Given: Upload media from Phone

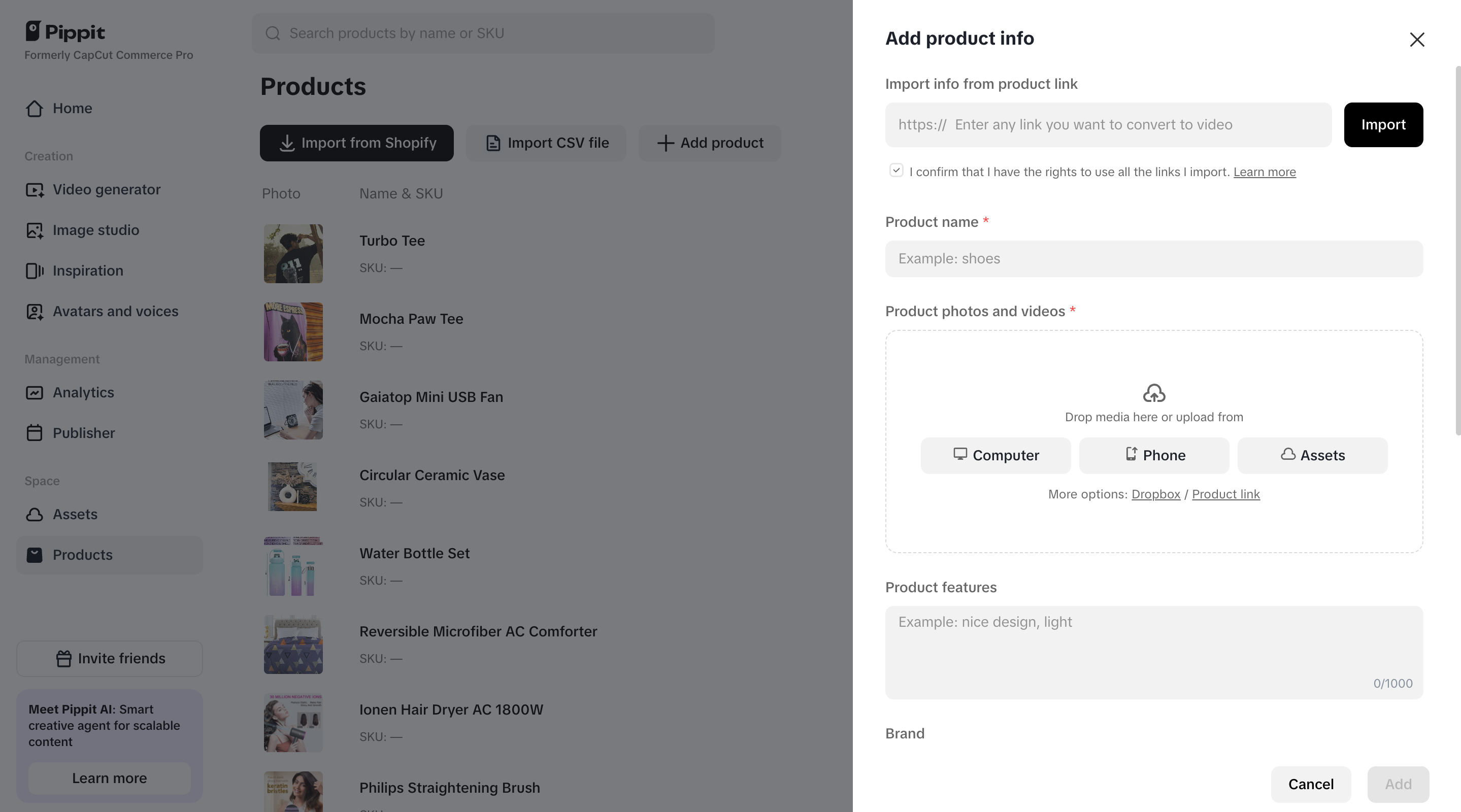Looking at the screenshot, I should (1153, 455).
